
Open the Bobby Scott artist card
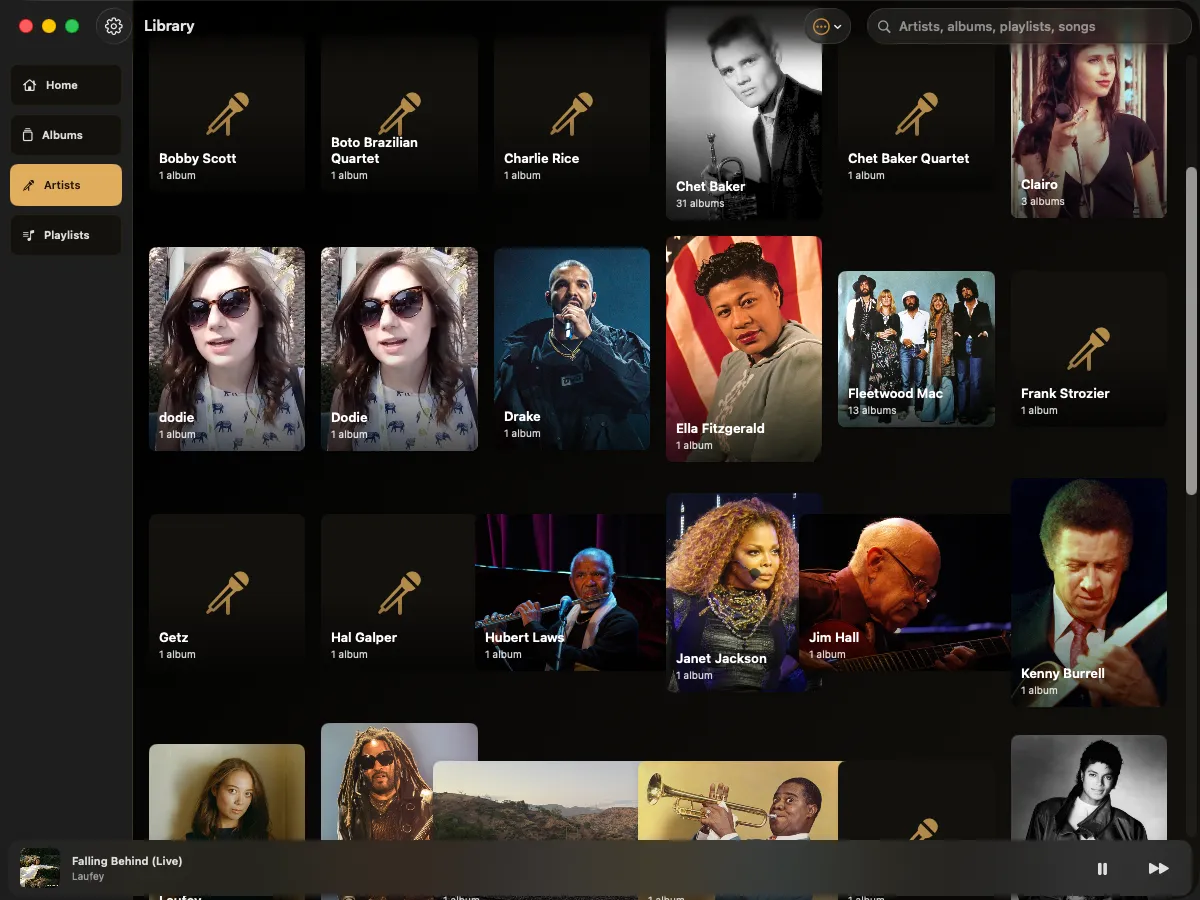(x=227, y=114)
